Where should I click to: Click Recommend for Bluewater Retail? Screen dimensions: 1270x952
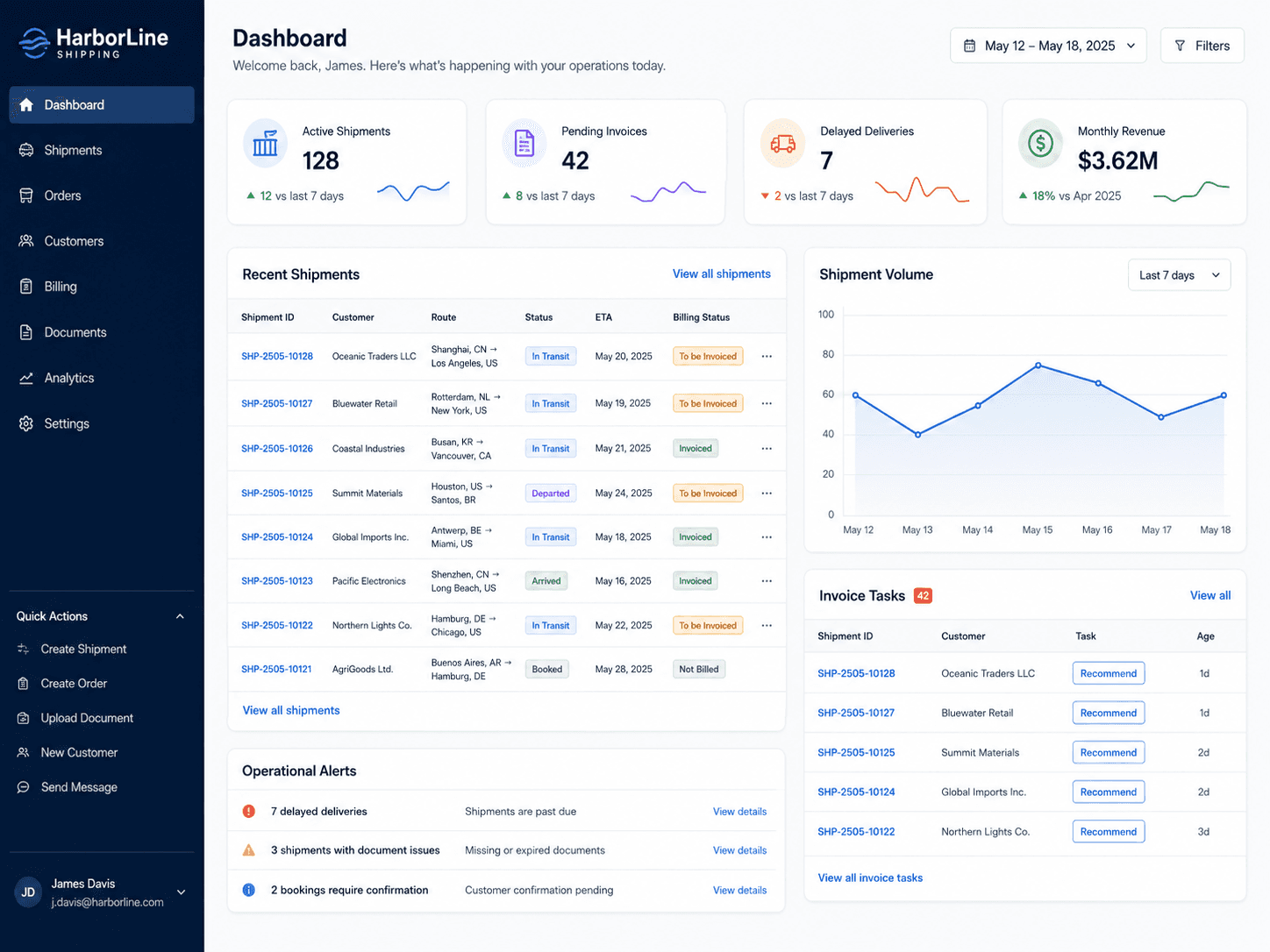click(1109, 714)
